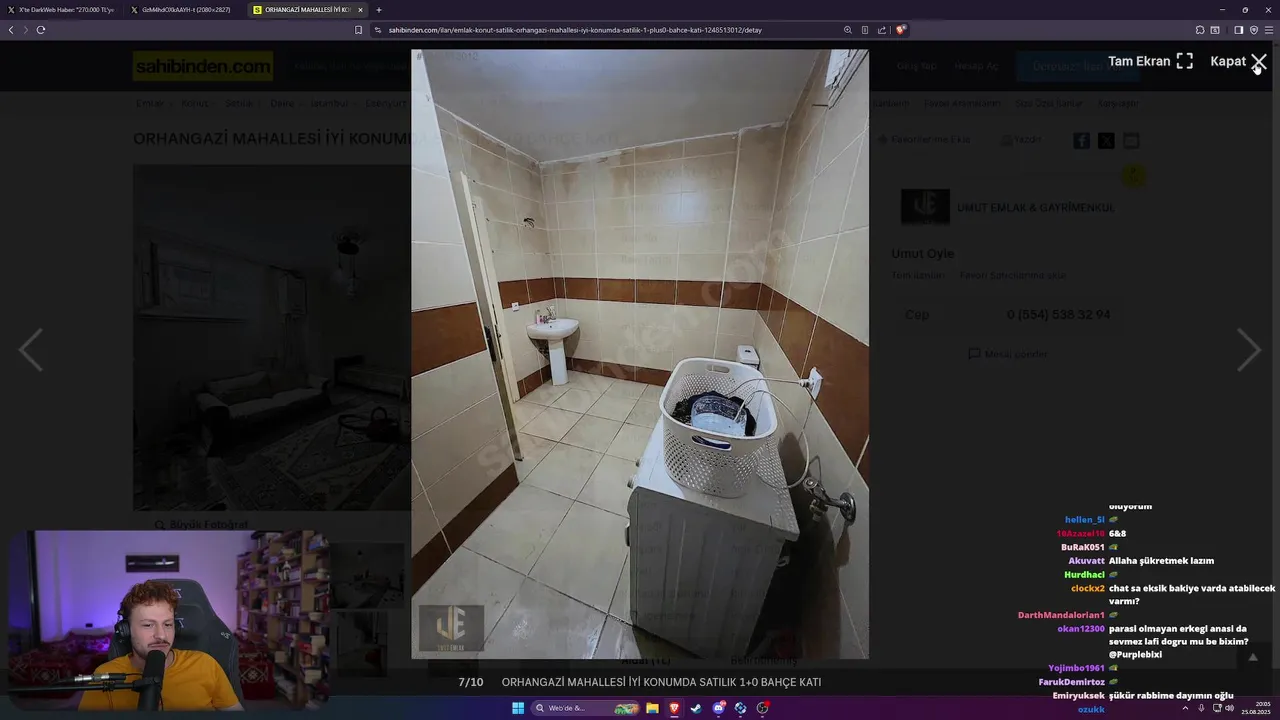The width and height of the screenshot is (1280, 720).
Task: Show hidden system tray icons
Action: click(x=1186, y=708)
